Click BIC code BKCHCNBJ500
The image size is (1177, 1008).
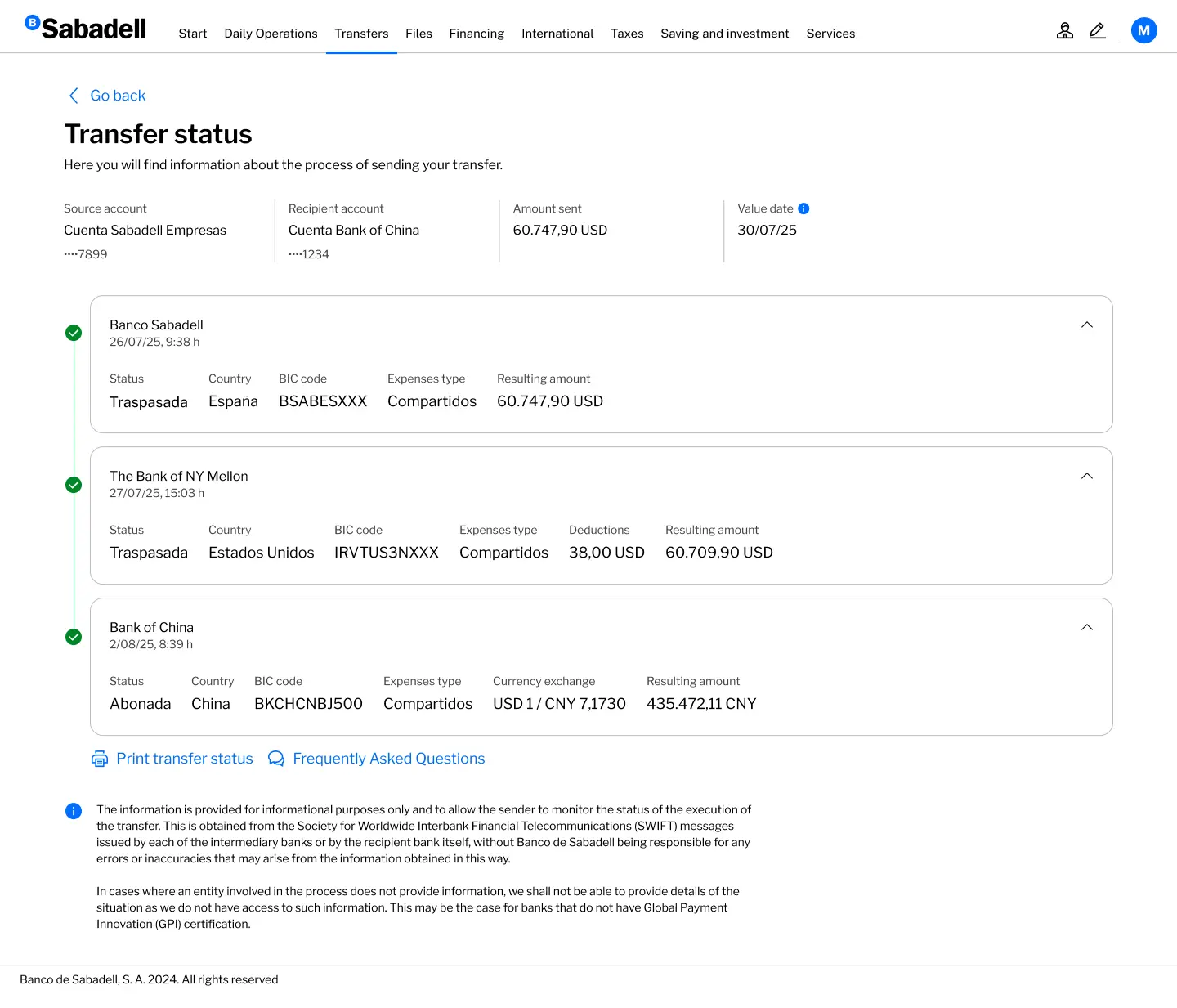(308, 704)
